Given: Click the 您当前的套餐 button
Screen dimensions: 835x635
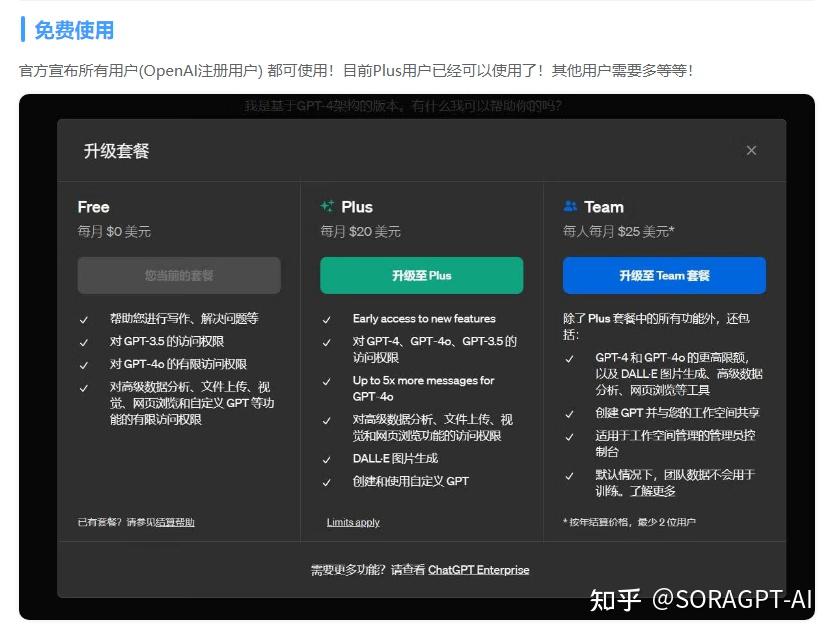Looking at the screenshot, I should click(x=179, y=275).
